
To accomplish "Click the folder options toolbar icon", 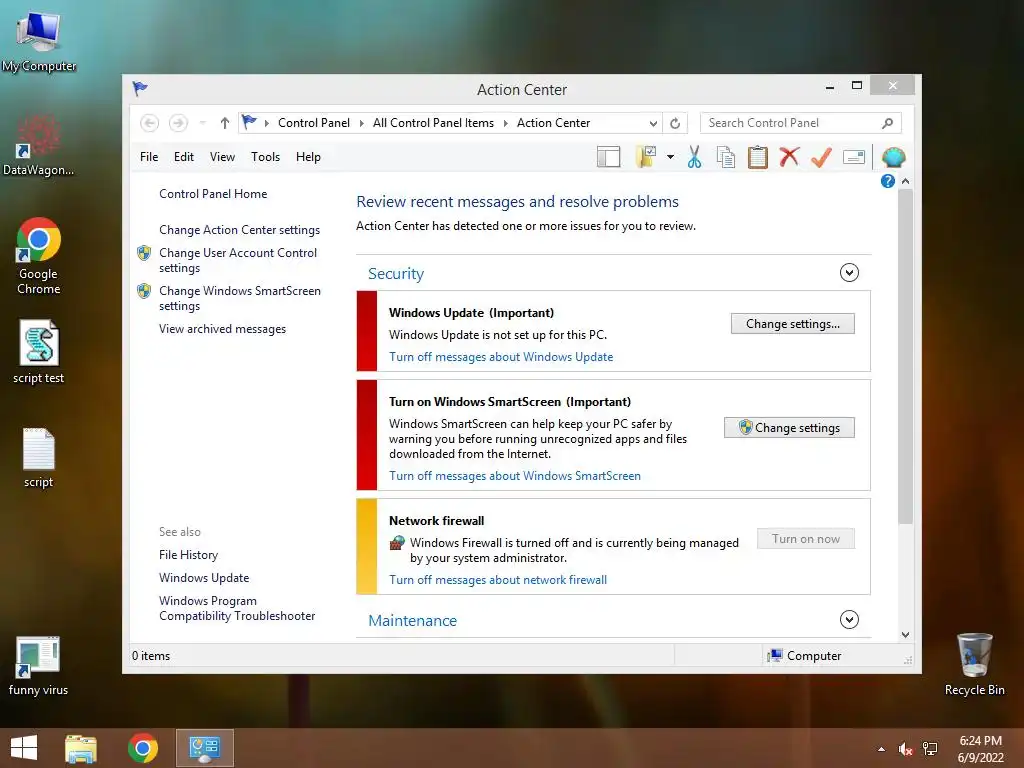I will [x=645, y=157].
